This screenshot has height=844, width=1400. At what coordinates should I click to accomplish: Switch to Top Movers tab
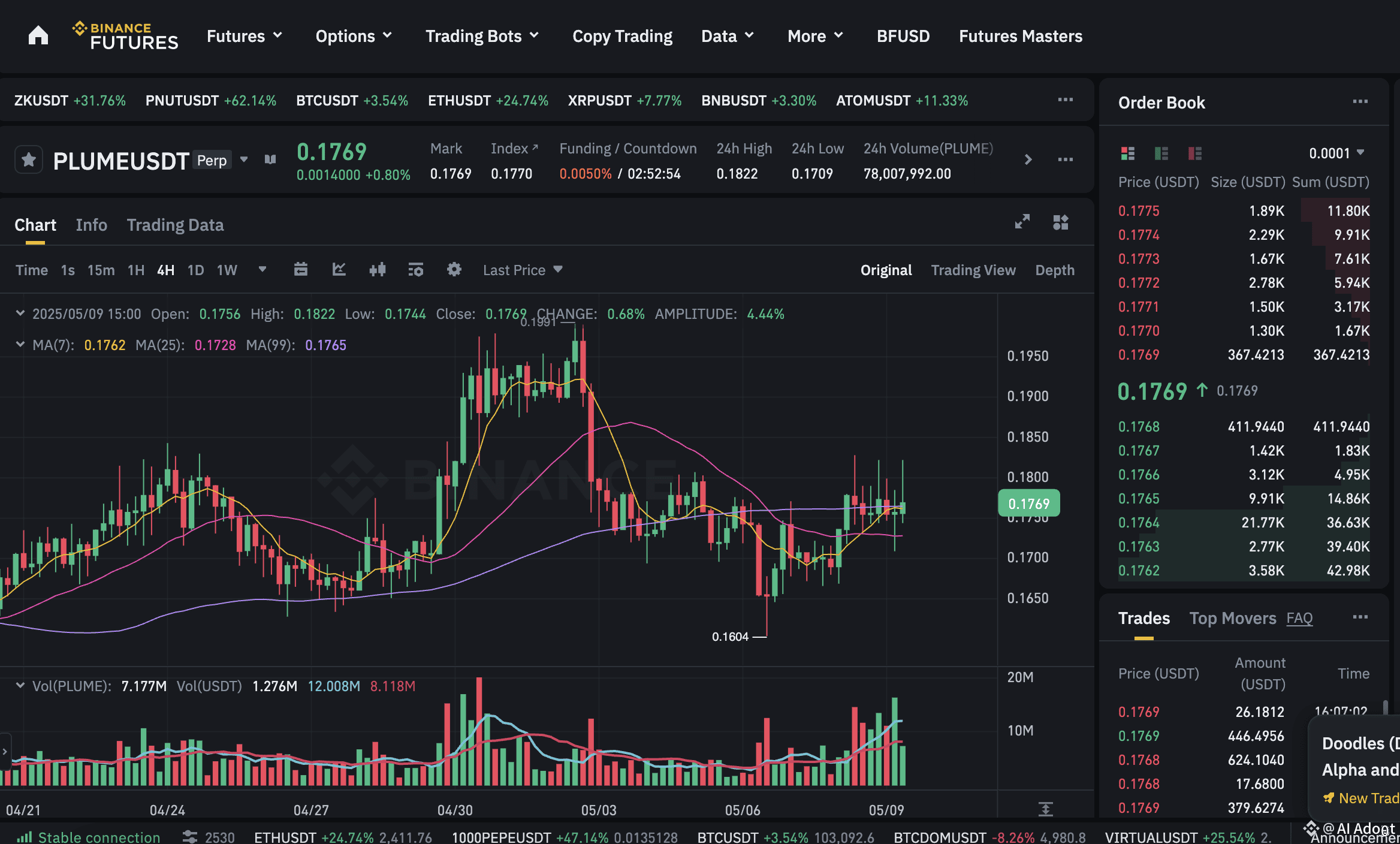1233,618
